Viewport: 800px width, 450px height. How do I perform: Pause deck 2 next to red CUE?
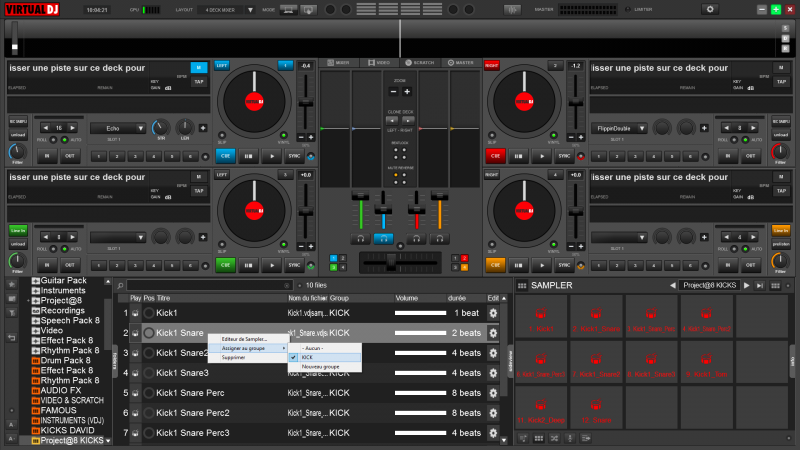[518, 156]
